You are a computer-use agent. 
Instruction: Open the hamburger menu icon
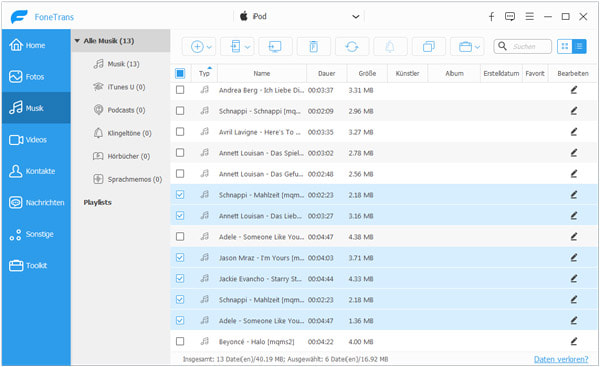pos(530,16)
